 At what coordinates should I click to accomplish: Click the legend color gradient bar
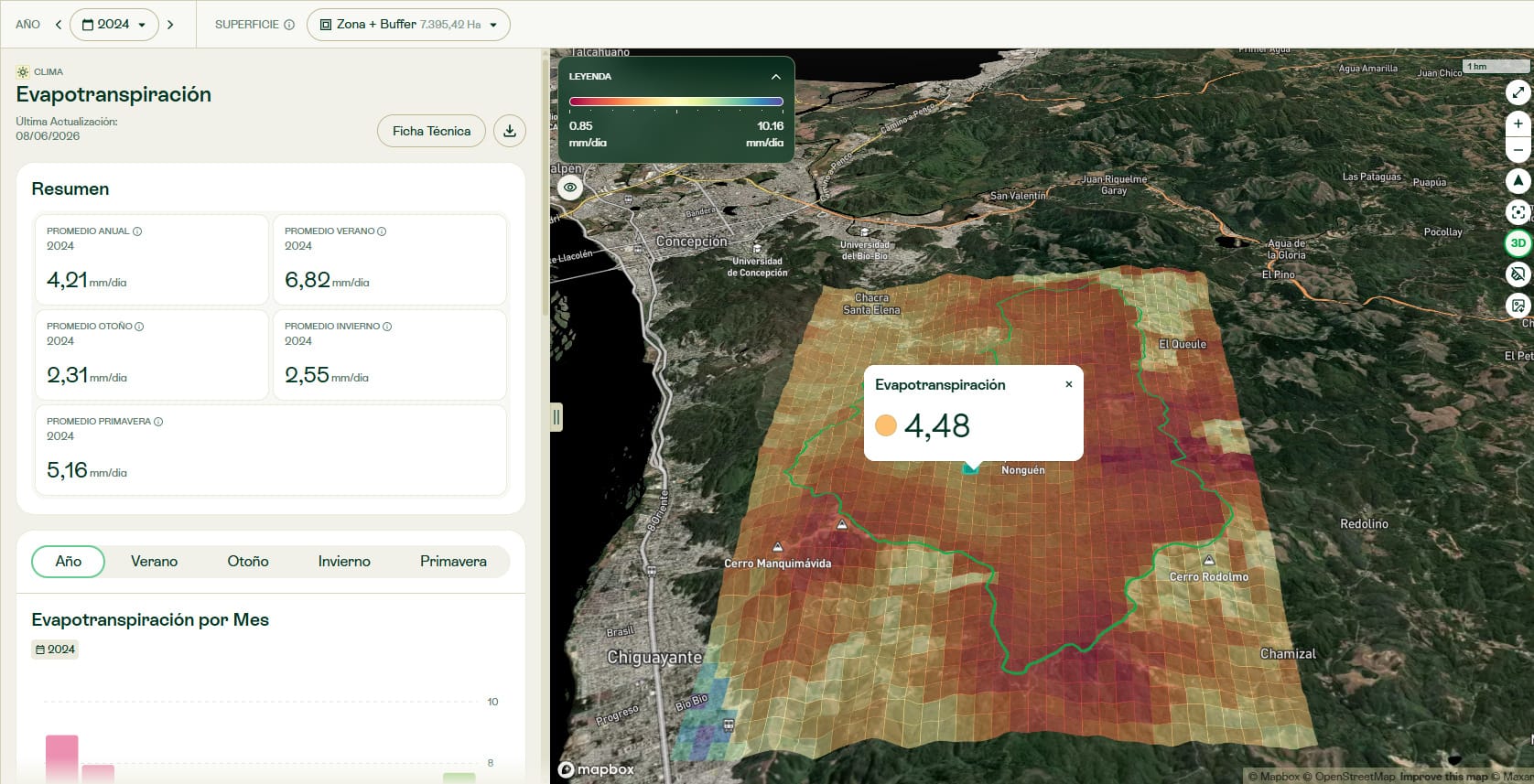(x=676, y=102)
